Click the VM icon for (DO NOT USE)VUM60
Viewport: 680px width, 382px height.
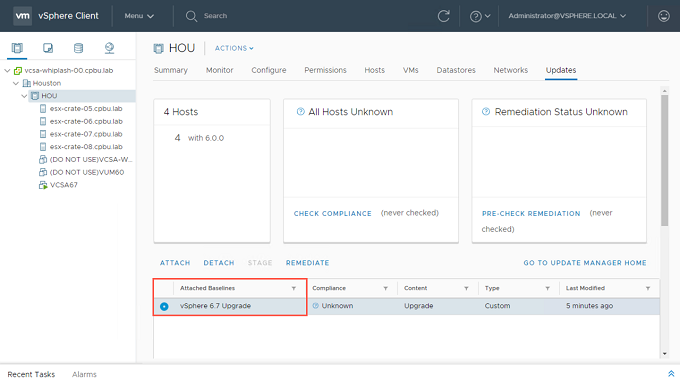click(42, 172)
